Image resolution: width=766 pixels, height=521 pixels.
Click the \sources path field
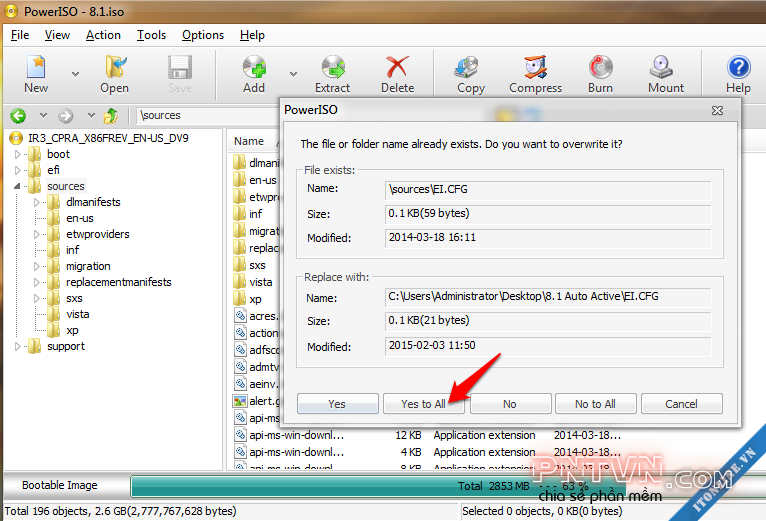pos(208,115)
